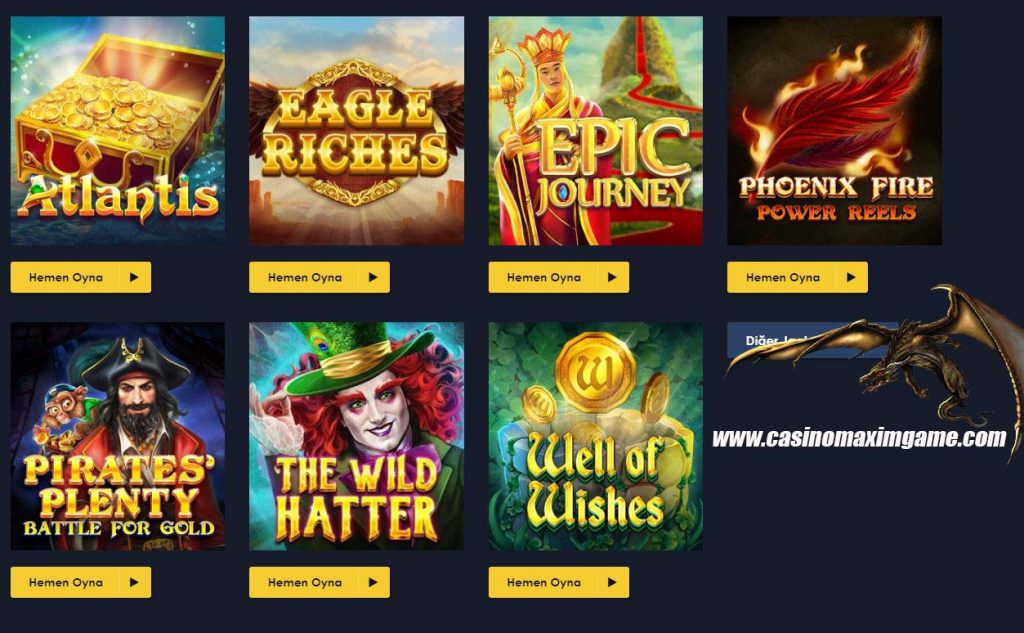Screen dimensions: 1024x633
Task: Click Hemen Oyna text under Atlantis
Action: [66, 277]
